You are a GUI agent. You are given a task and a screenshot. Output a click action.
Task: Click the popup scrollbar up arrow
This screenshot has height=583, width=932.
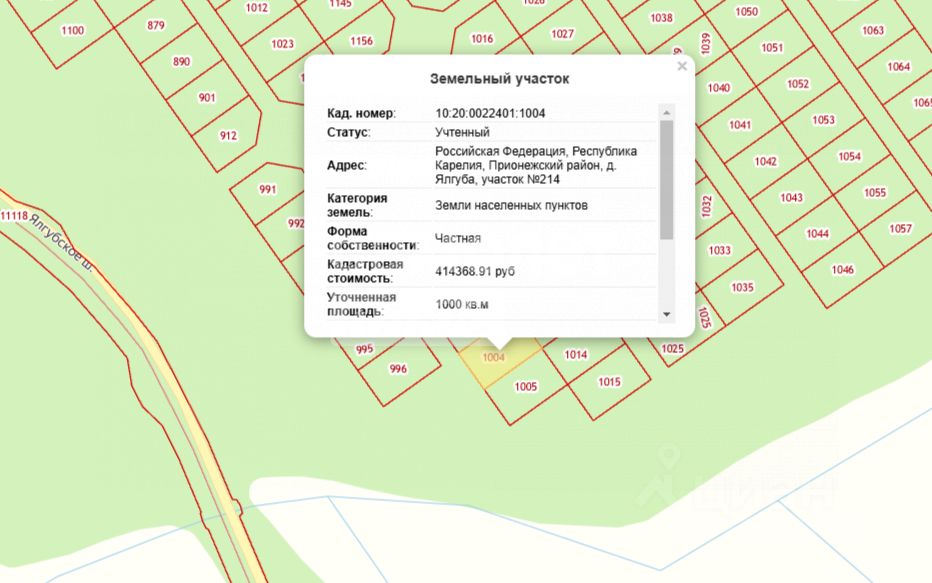(666, 112)
